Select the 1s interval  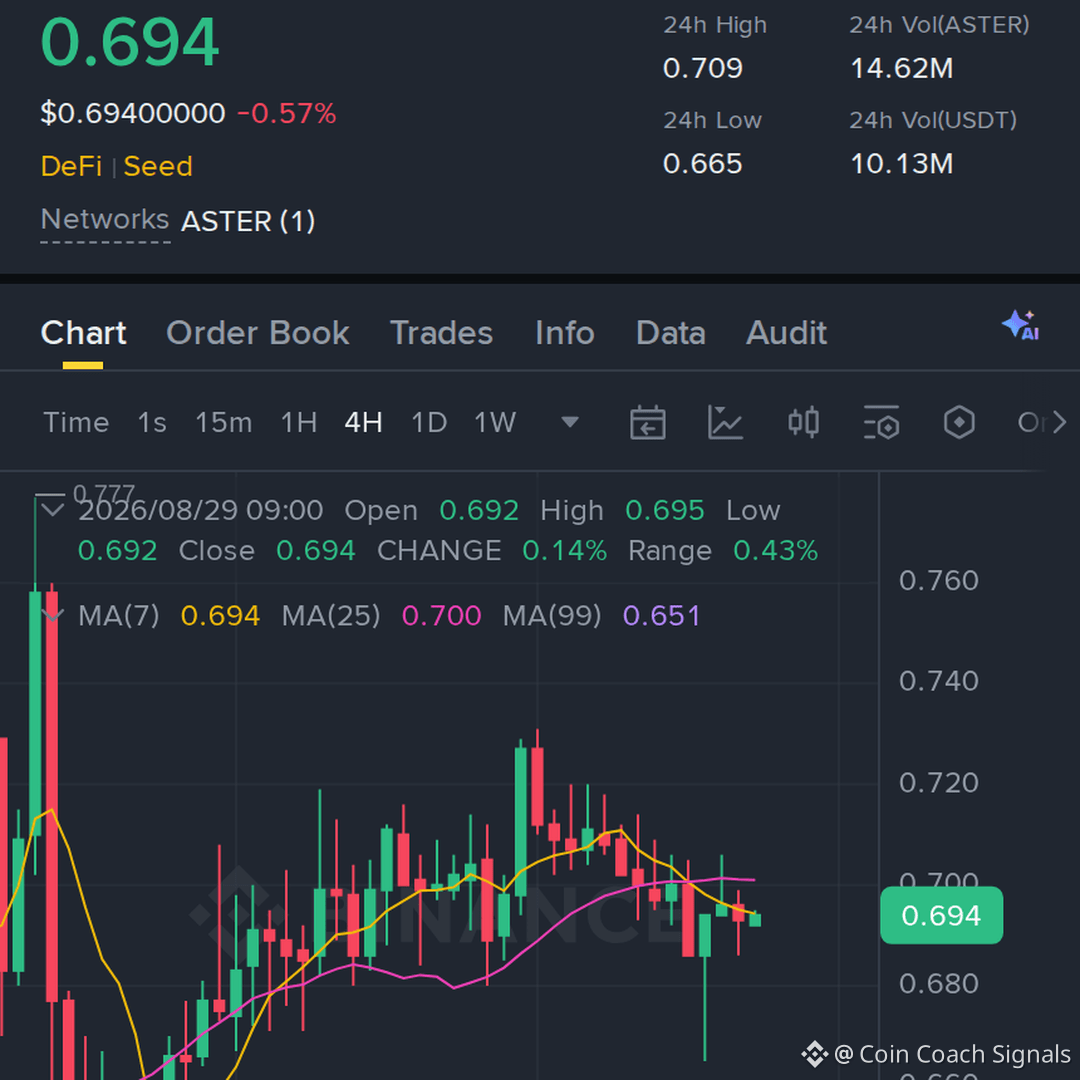point(152,422)
